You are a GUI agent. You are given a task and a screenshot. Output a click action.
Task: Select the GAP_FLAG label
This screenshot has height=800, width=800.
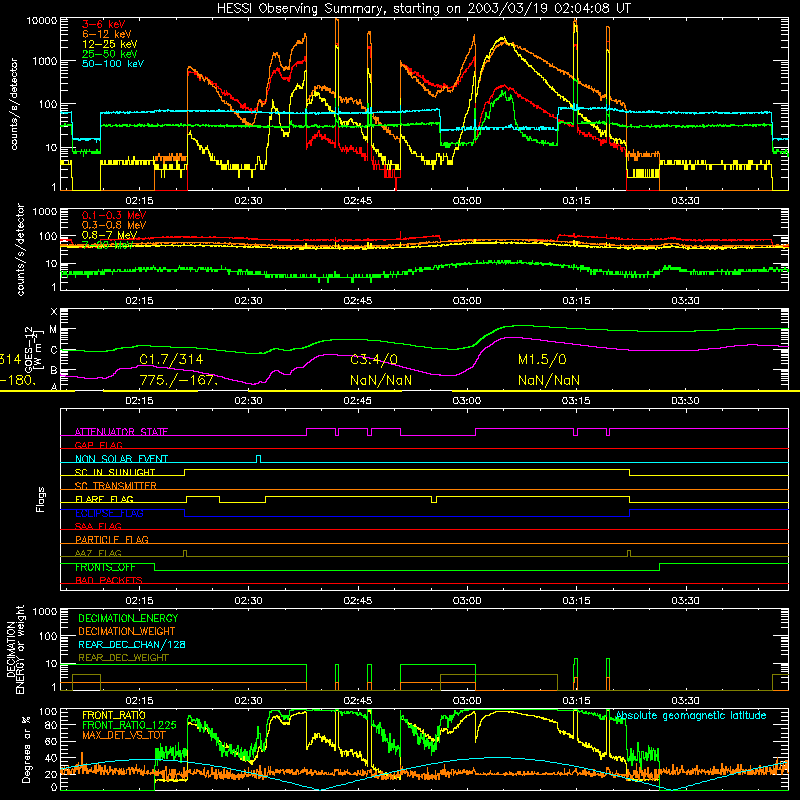tap(98, 445)
